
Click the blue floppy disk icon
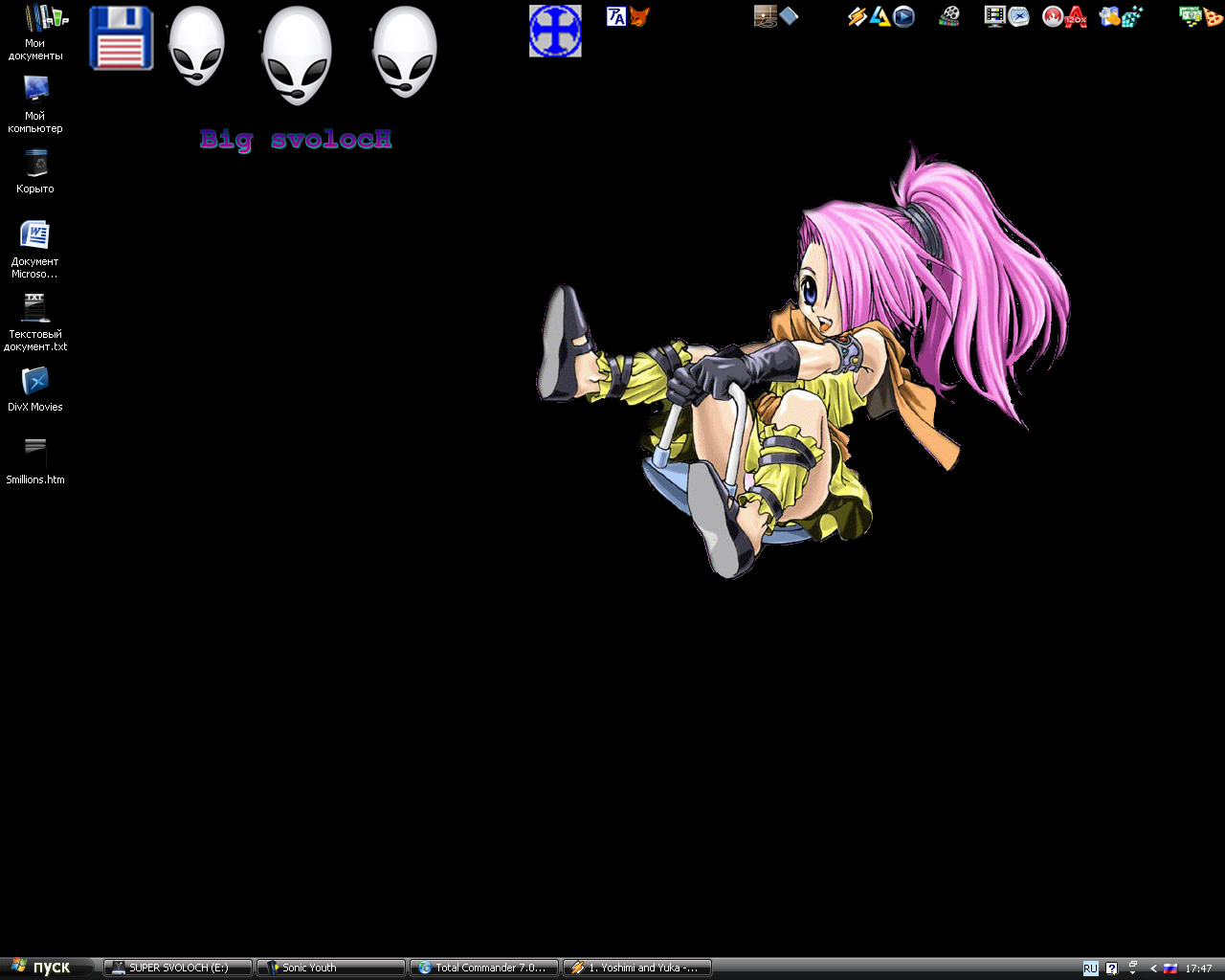(x=122, y=38)
